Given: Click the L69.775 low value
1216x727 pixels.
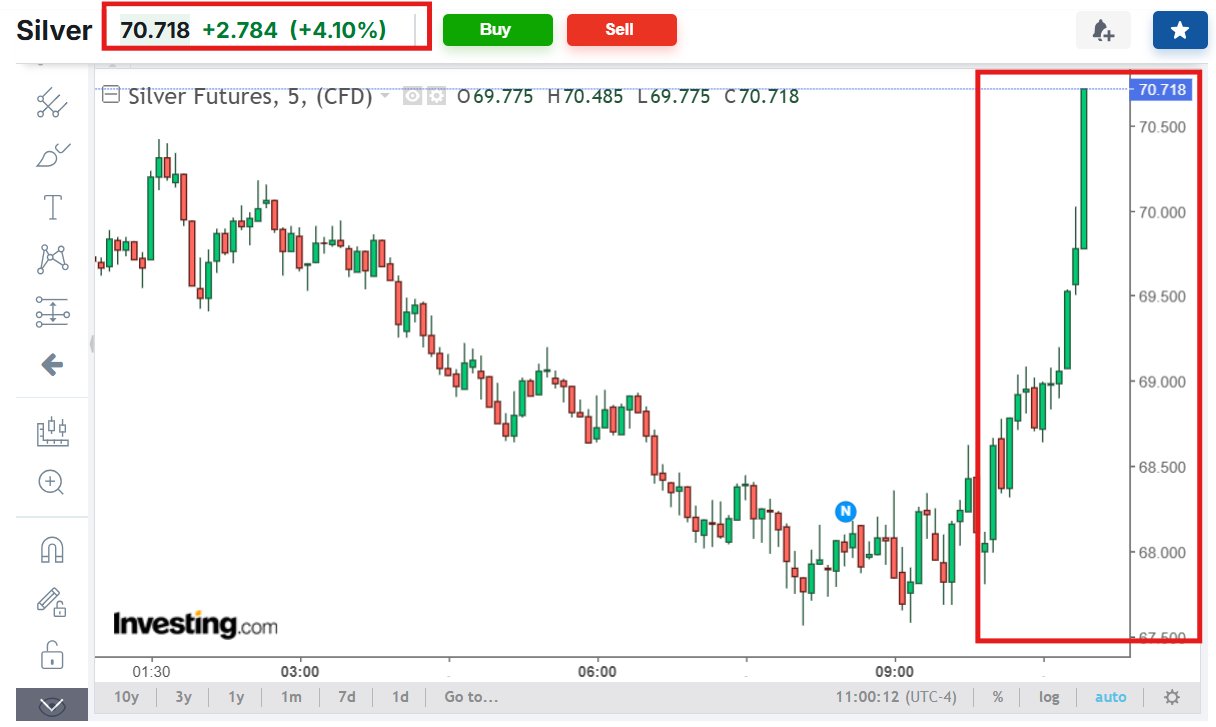Looking at the screenshot, I should (x=674, y=96).
